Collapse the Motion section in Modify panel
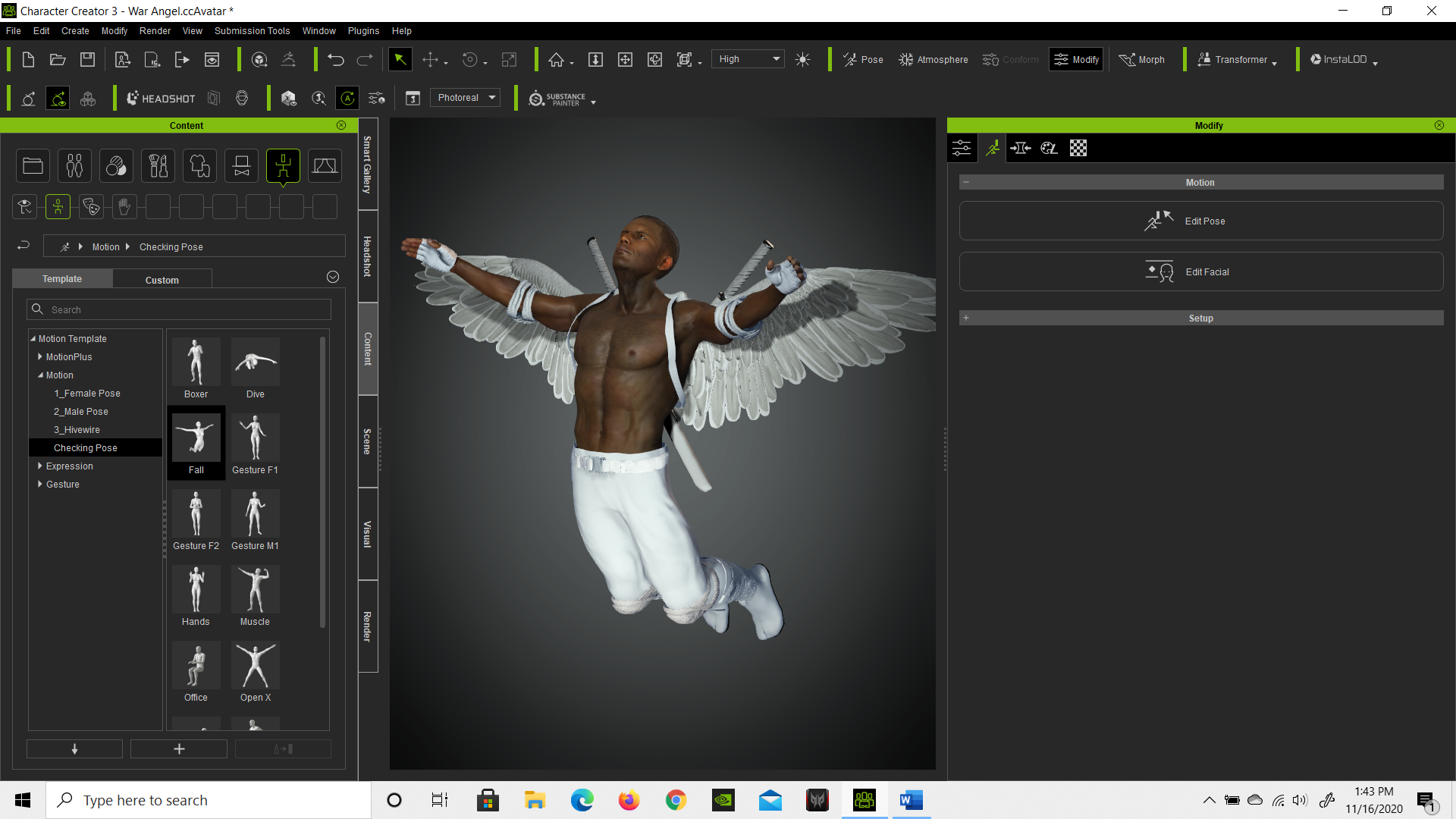The image size is (1456, 819). (x=966, y=182)
